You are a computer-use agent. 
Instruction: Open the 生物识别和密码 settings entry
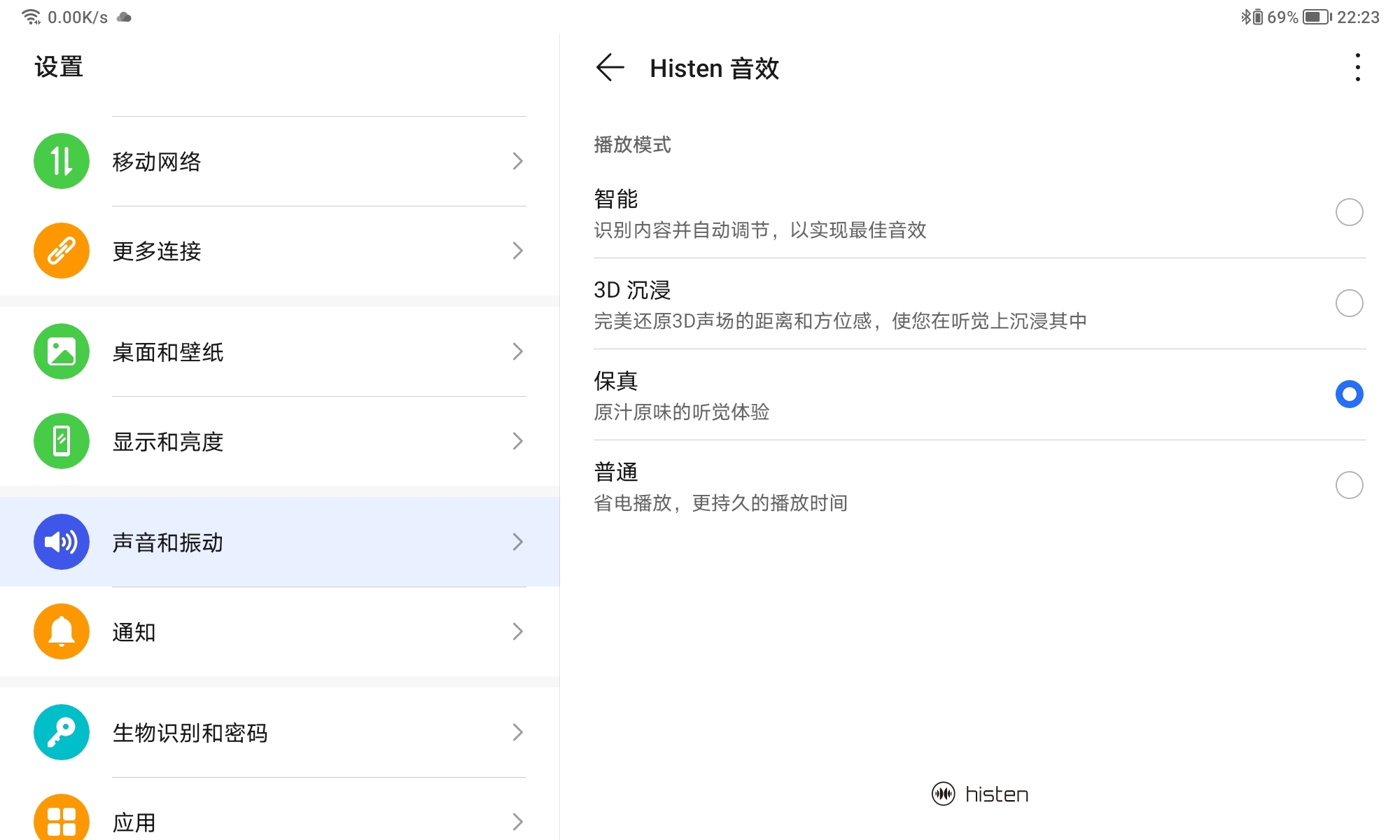pyautogui.click(x=280, y=732)
